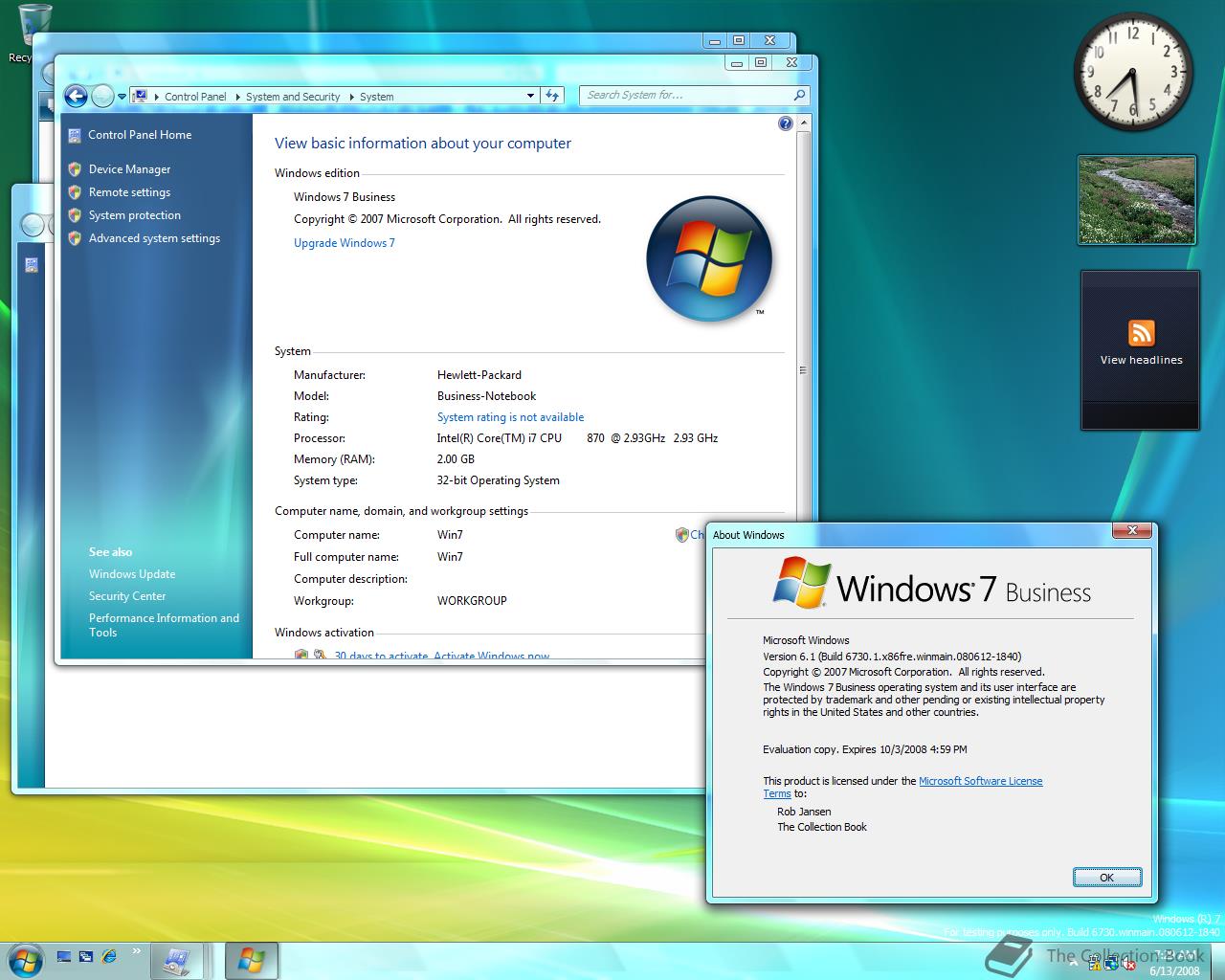Open the recent pages dropdown arrow
This screenshot has width=1225, height=980.
point(122,97)
